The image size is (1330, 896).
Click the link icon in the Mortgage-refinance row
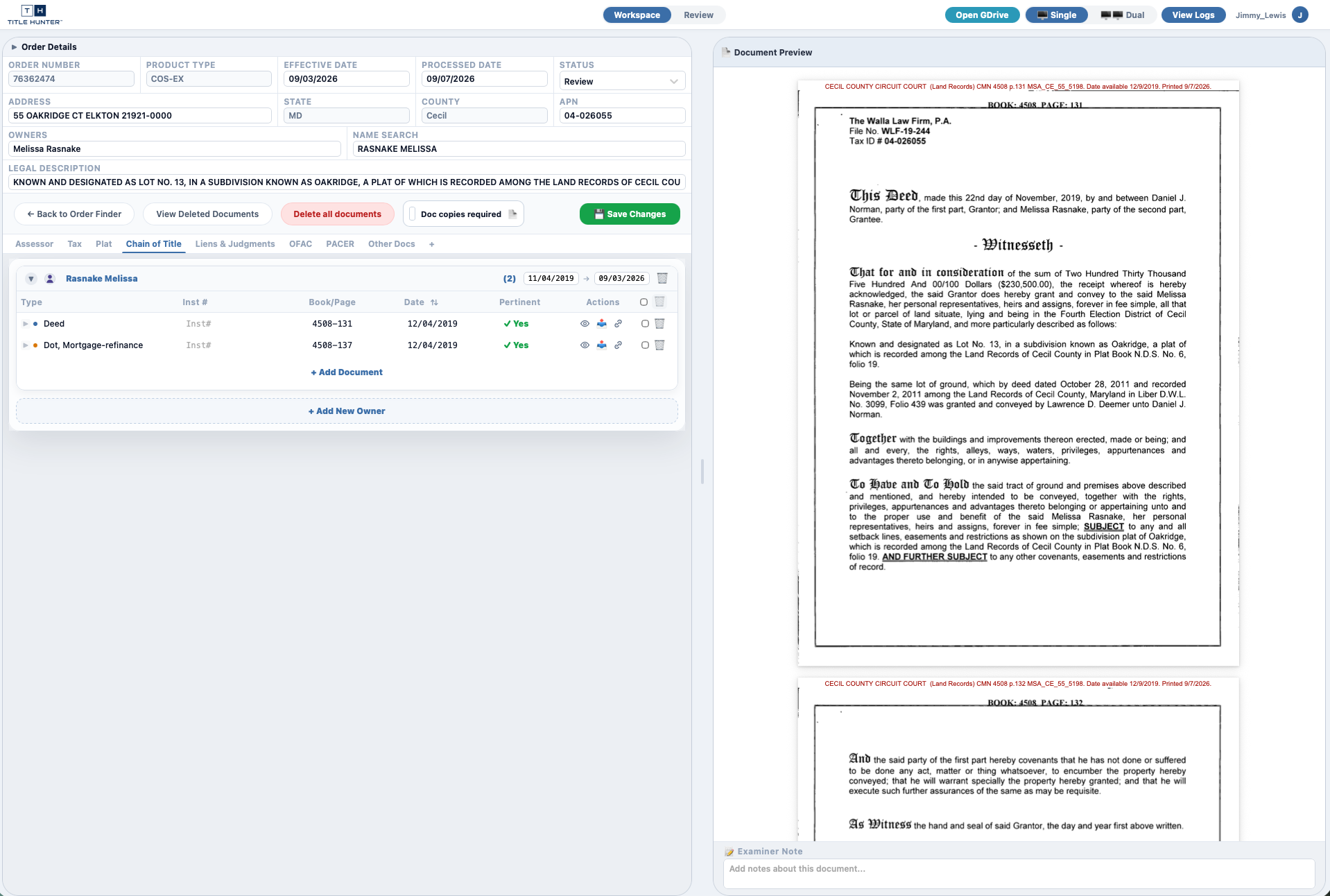point(618,345)
